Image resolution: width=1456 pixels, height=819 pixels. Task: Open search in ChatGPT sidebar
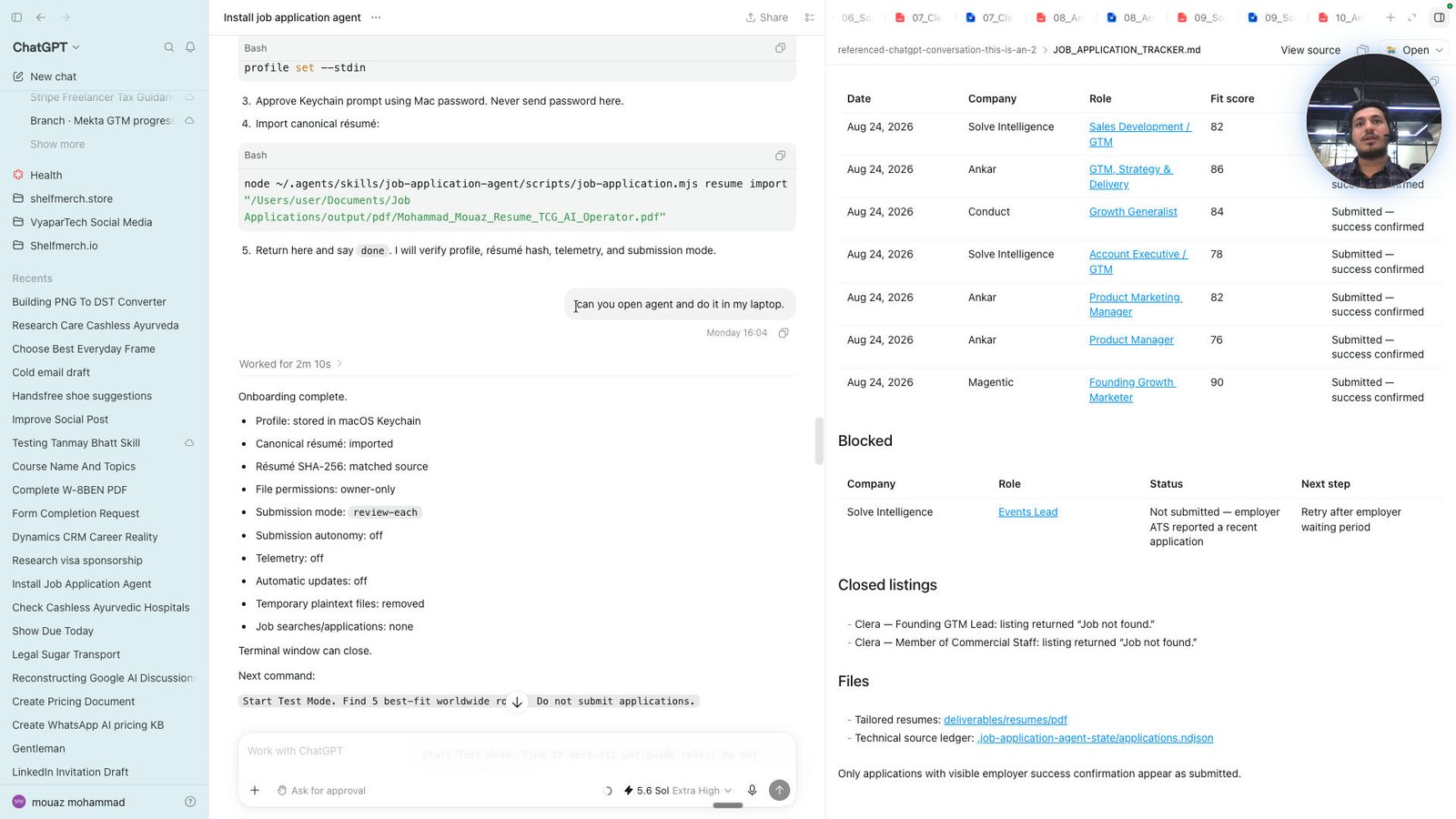click(168, 47)
